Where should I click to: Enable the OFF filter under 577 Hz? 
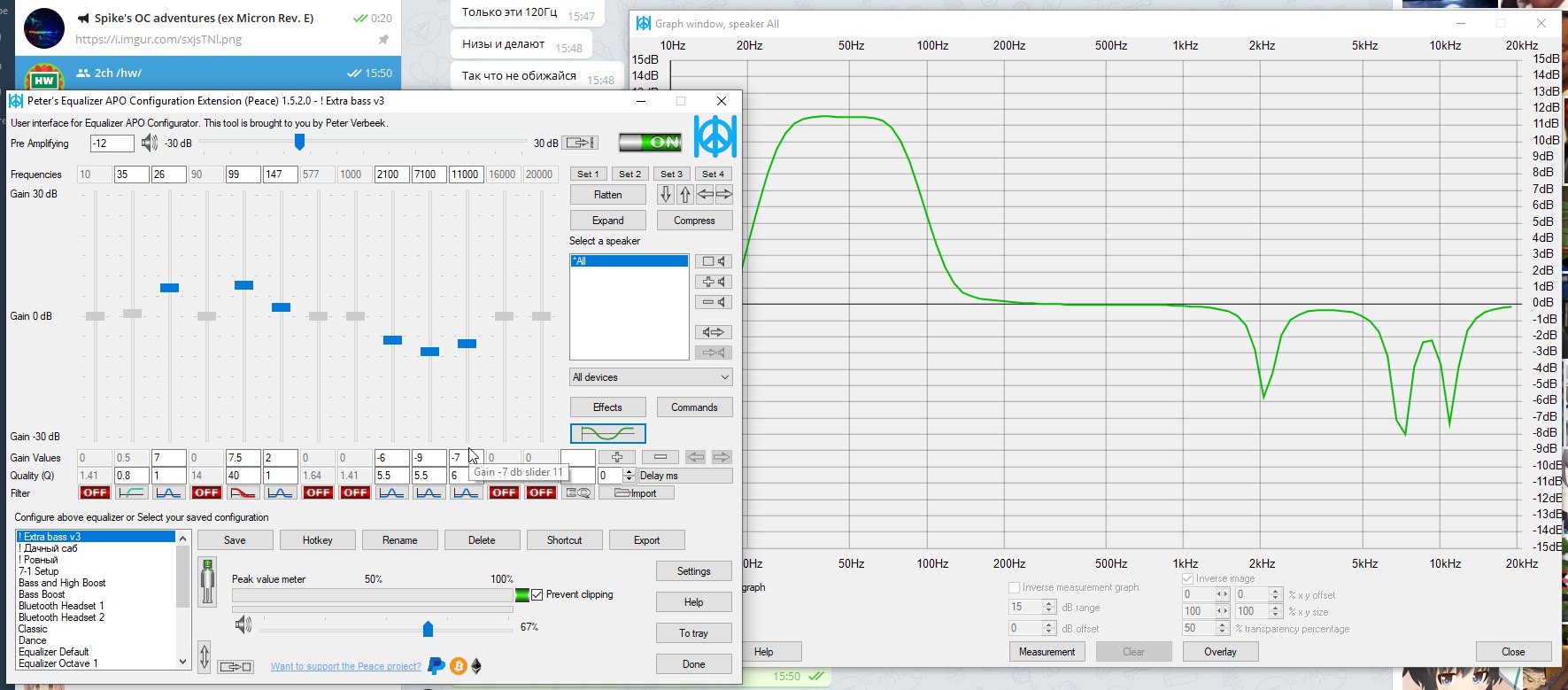point(318,492)
